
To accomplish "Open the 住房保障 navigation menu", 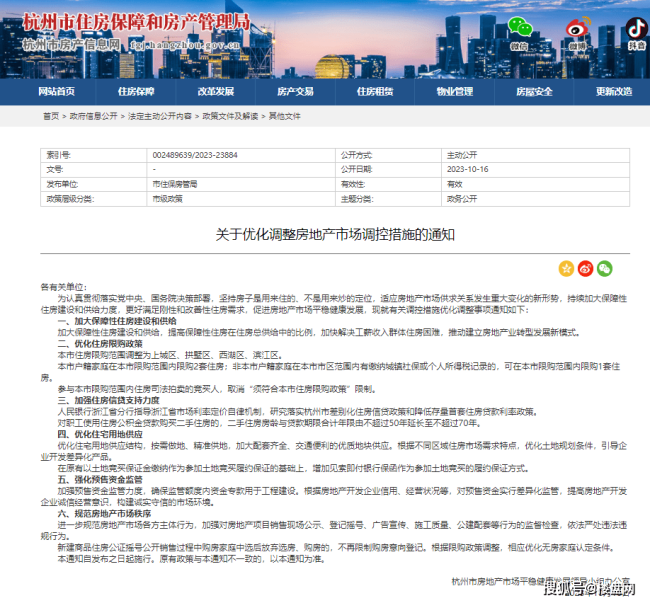I will (x=136, y=92).
